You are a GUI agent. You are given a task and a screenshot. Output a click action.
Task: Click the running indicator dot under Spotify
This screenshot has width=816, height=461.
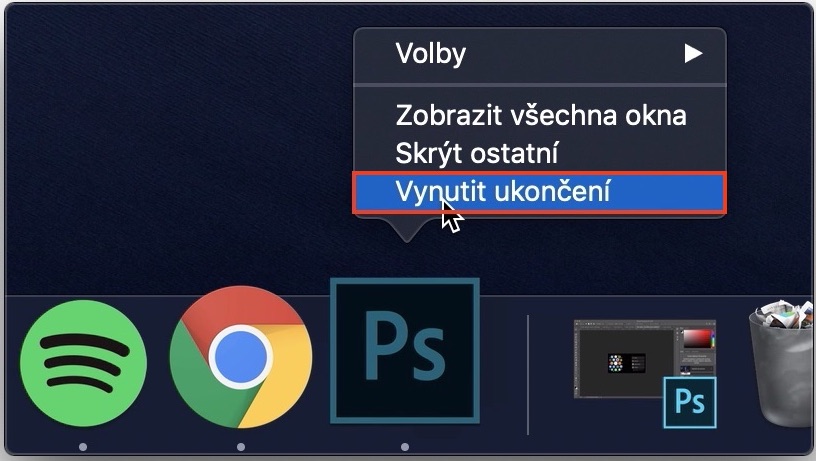pyautogui.click(x=83, y=447)
